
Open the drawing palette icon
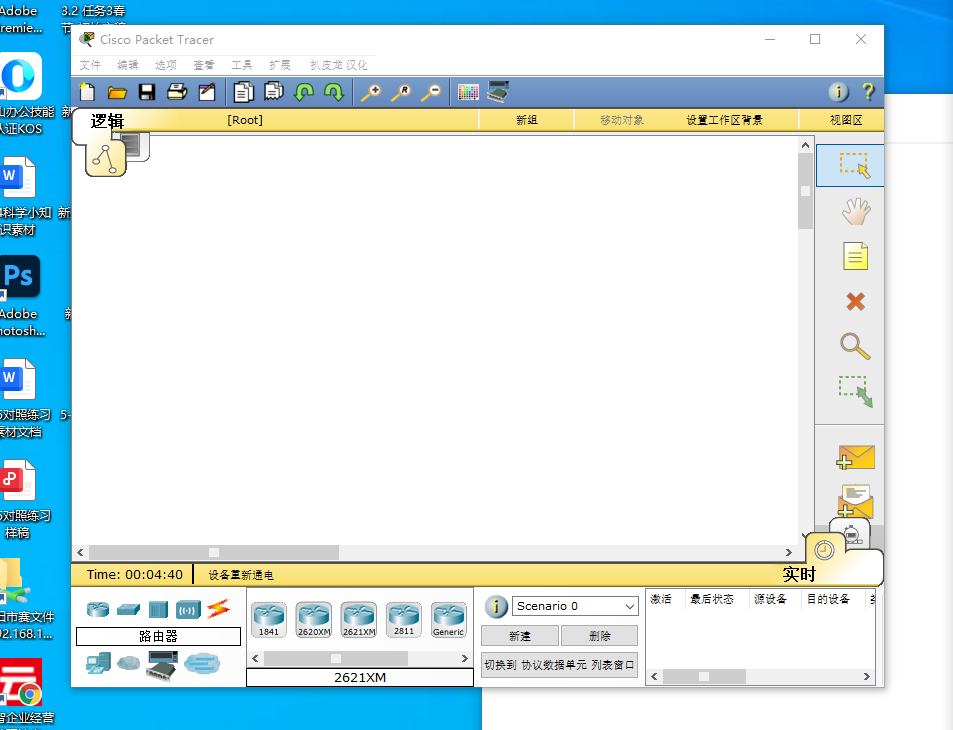(468, 92)
